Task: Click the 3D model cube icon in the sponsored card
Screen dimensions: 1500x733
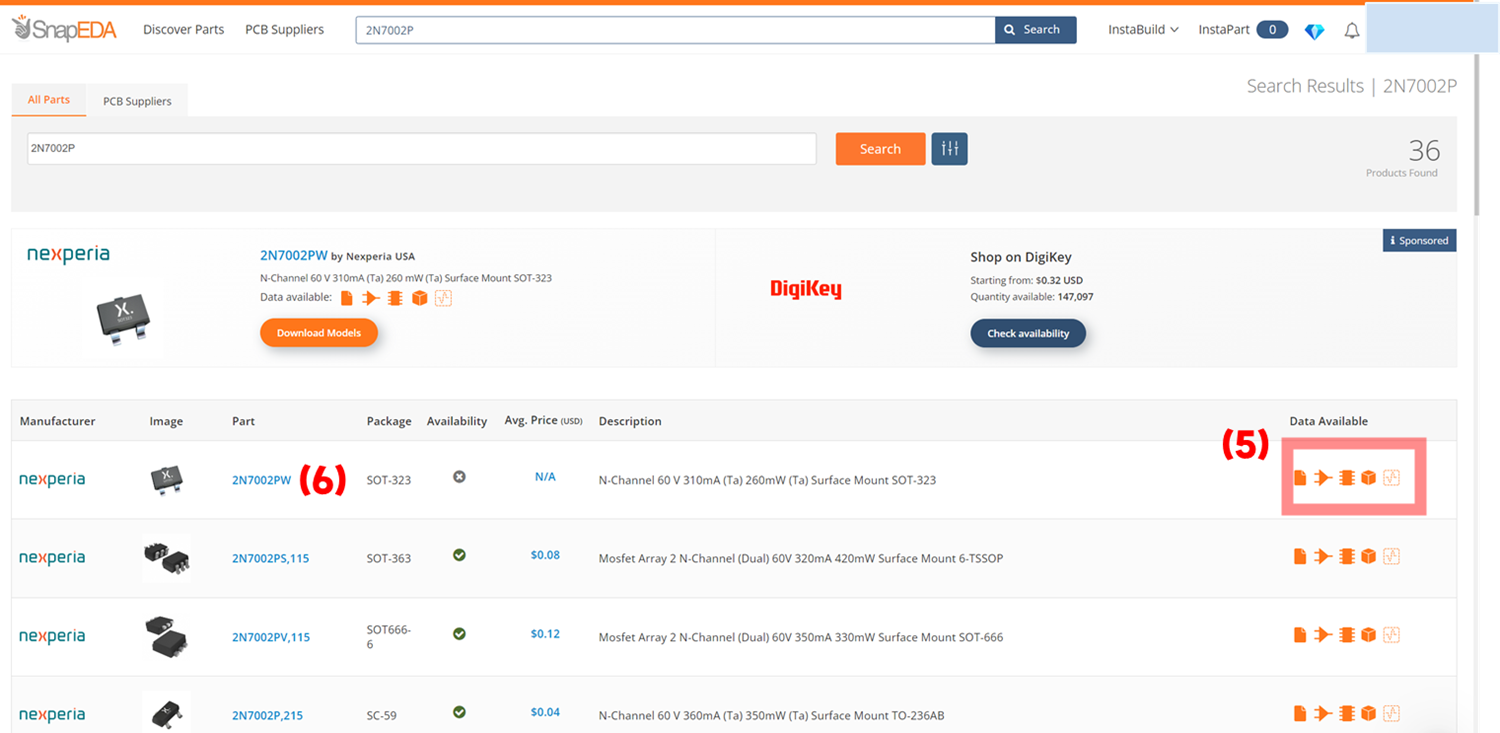Action: (420, 298)
